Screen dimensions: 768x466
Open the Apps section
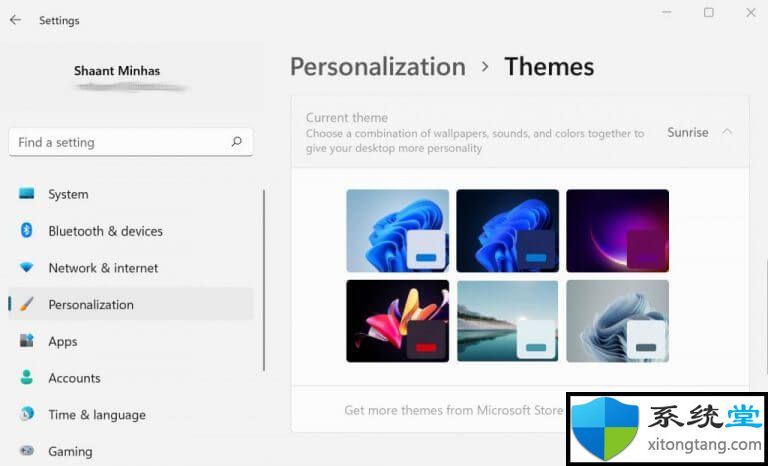tap(63, 342)
